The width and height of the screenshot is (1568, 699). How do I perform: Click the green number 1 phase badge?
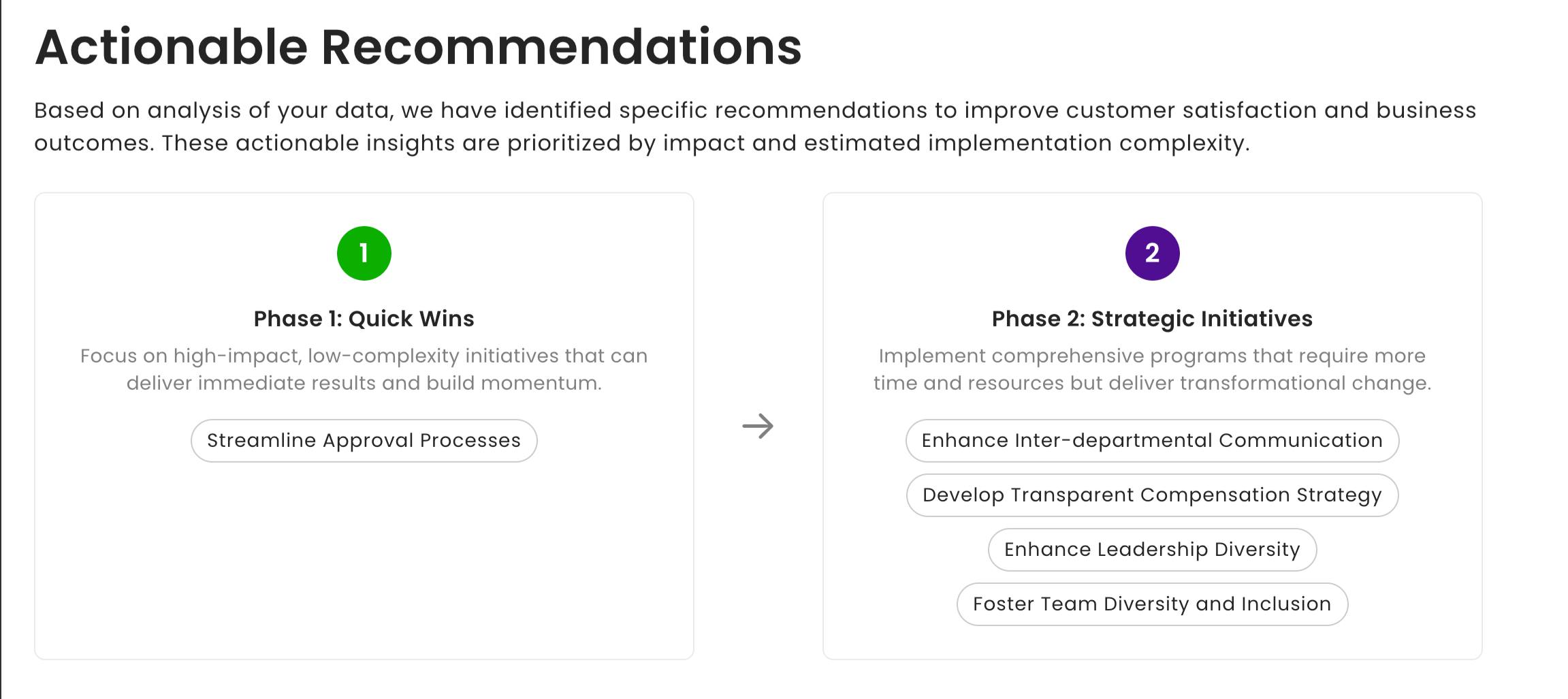pos(364,253)
